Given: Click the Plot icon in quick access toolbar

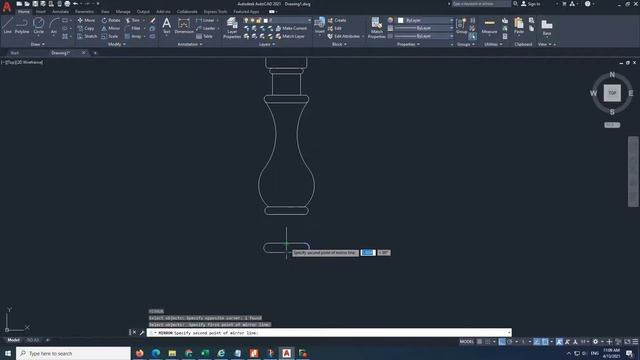Looking at the screenshot, I should coord(67,4).
